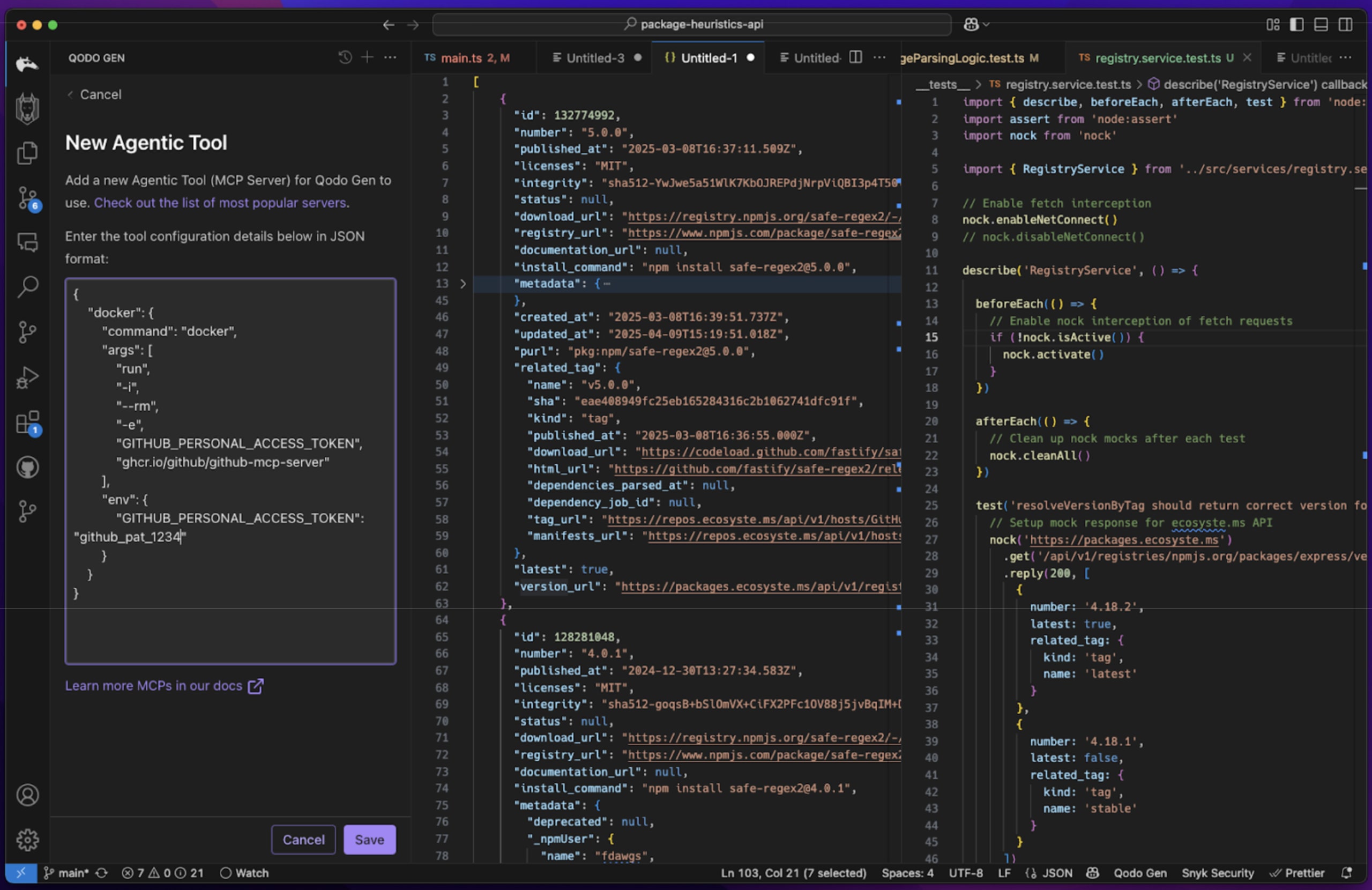
Task: Go forward with the navigation arrow
Action: coord(413,25)
